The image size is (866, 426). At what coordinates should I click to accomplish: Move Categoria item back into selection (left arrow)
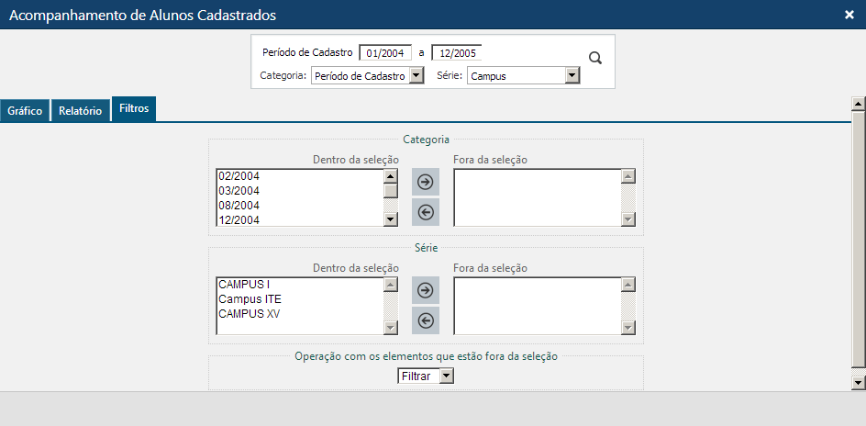[425, 211]
